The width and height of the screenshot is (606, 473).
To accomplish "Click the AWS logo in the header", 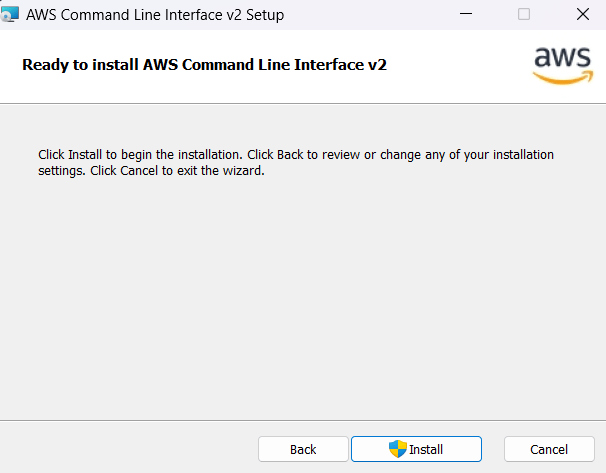I will point(563,64).
